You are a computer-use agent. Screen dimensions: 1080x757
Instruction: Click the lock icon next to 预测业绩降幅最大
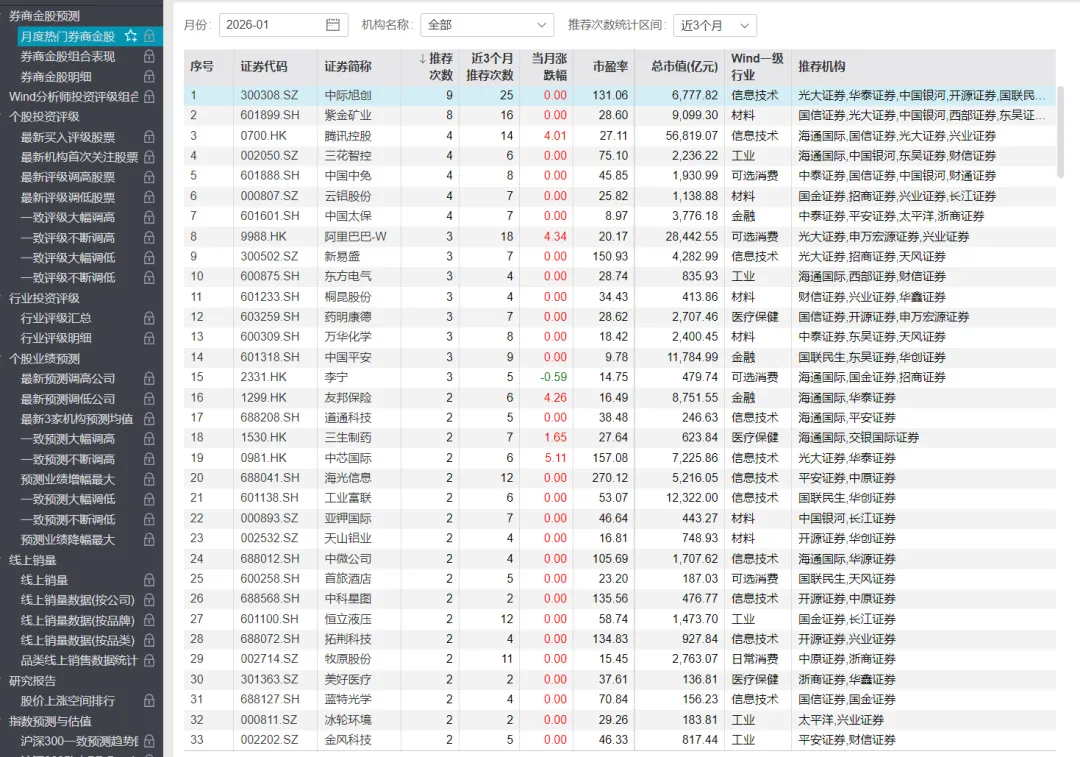pyautogui.click(x=149, y=539)
